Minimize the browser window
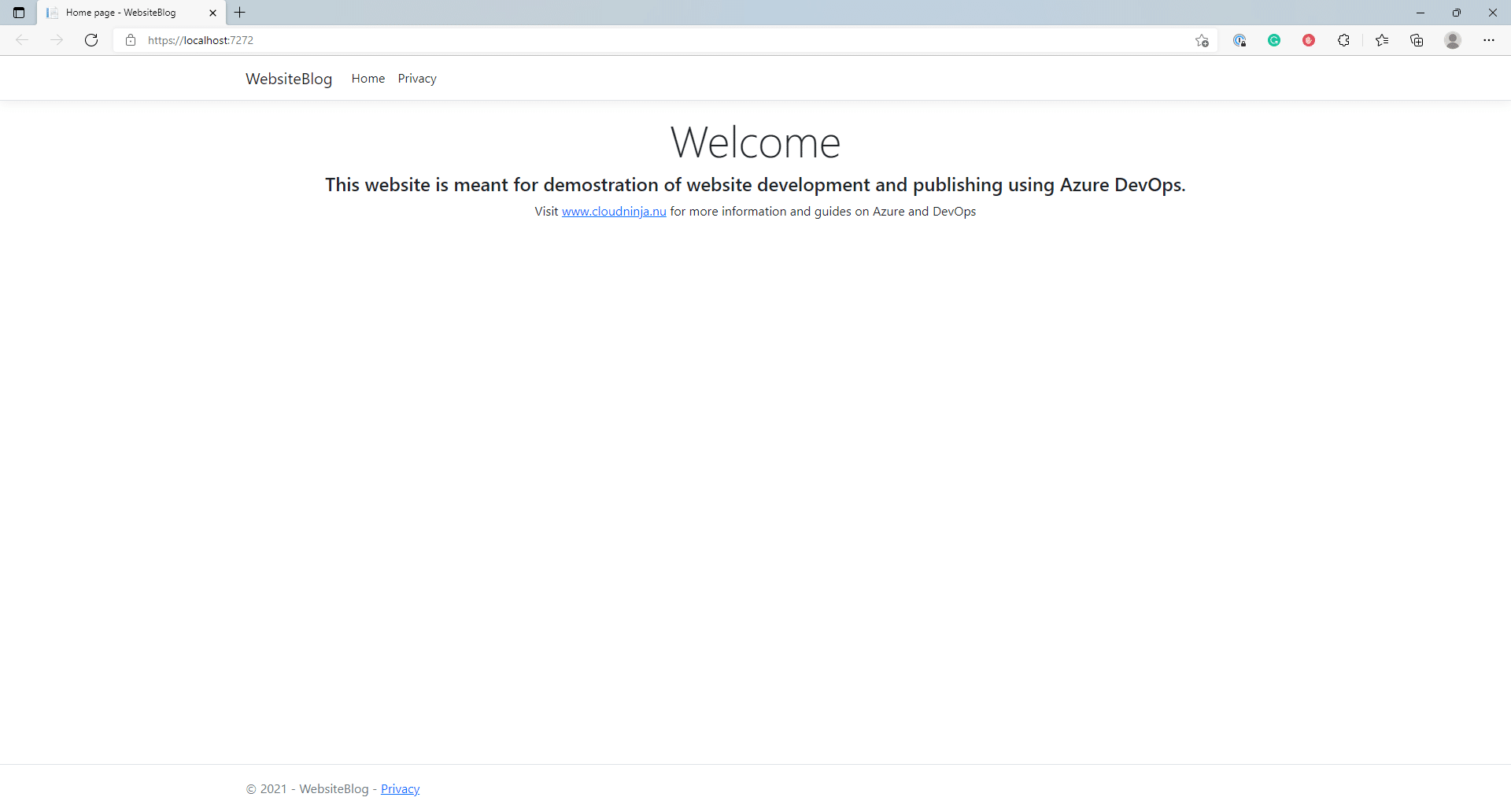Viewport: 1511px width, 812px height. pyautogui.click(x=1420, y=13)
